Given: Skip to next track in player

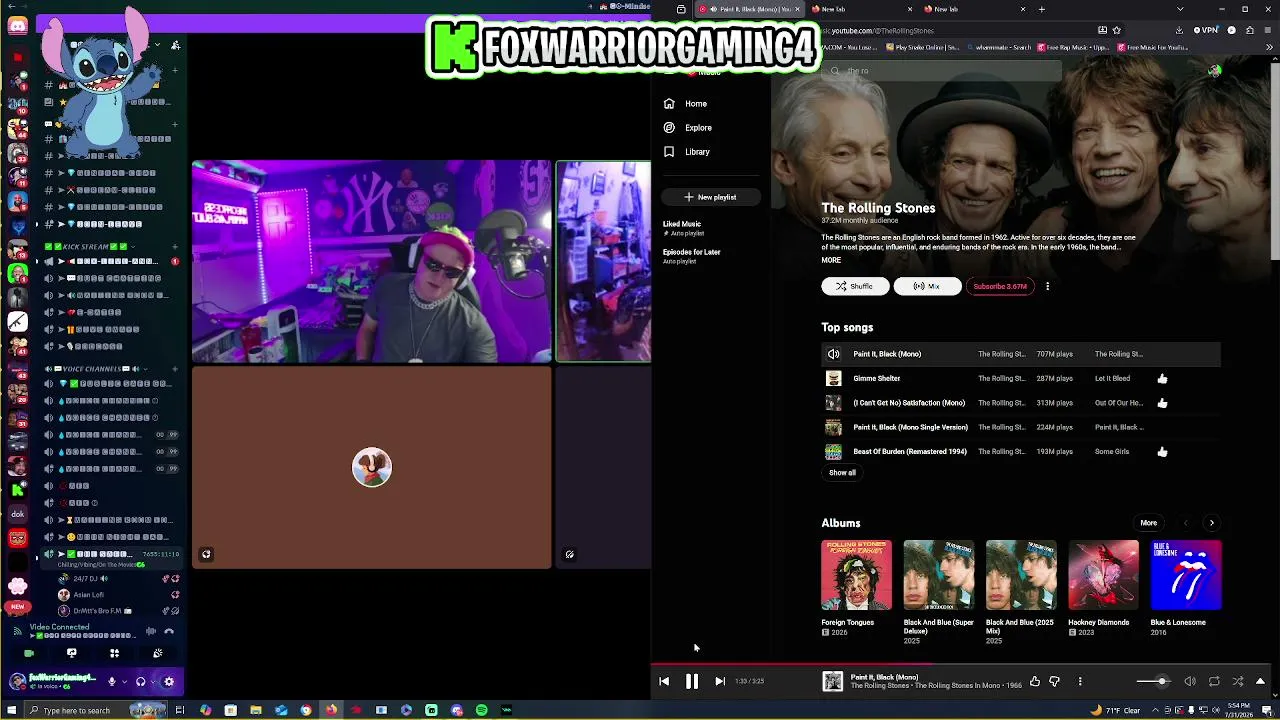Looking at the screenshot, I should coord(720,682).
